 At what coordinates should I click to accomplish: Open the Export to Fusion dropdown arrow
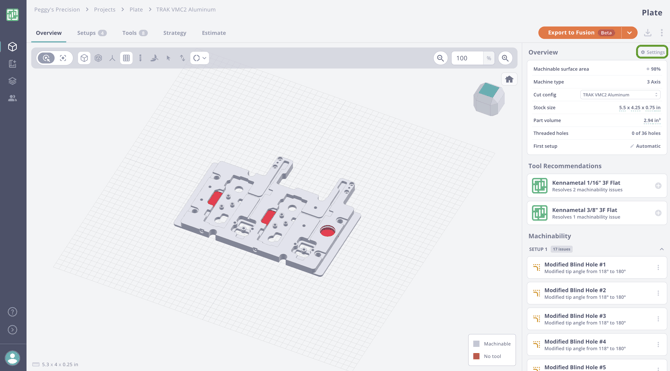pos(629,32)
